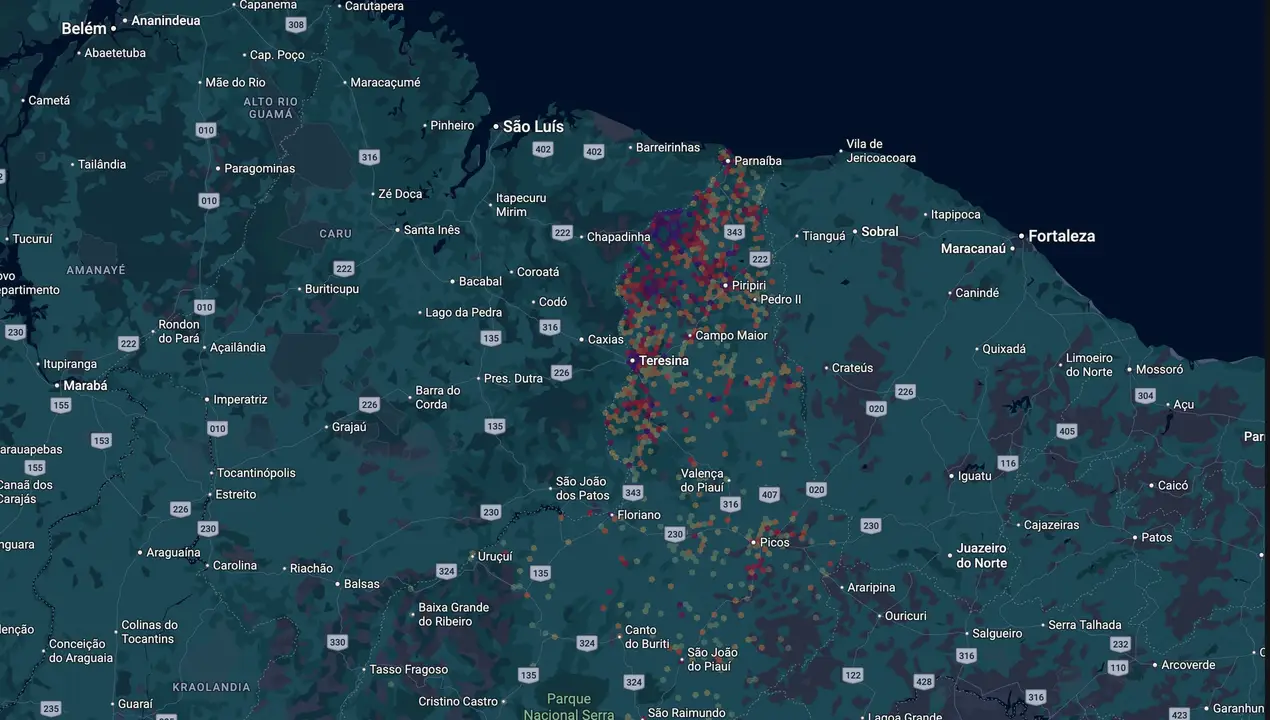The image size is (1270, 720).
Task: Click the Balsas label
Action: tap(361, 585)
